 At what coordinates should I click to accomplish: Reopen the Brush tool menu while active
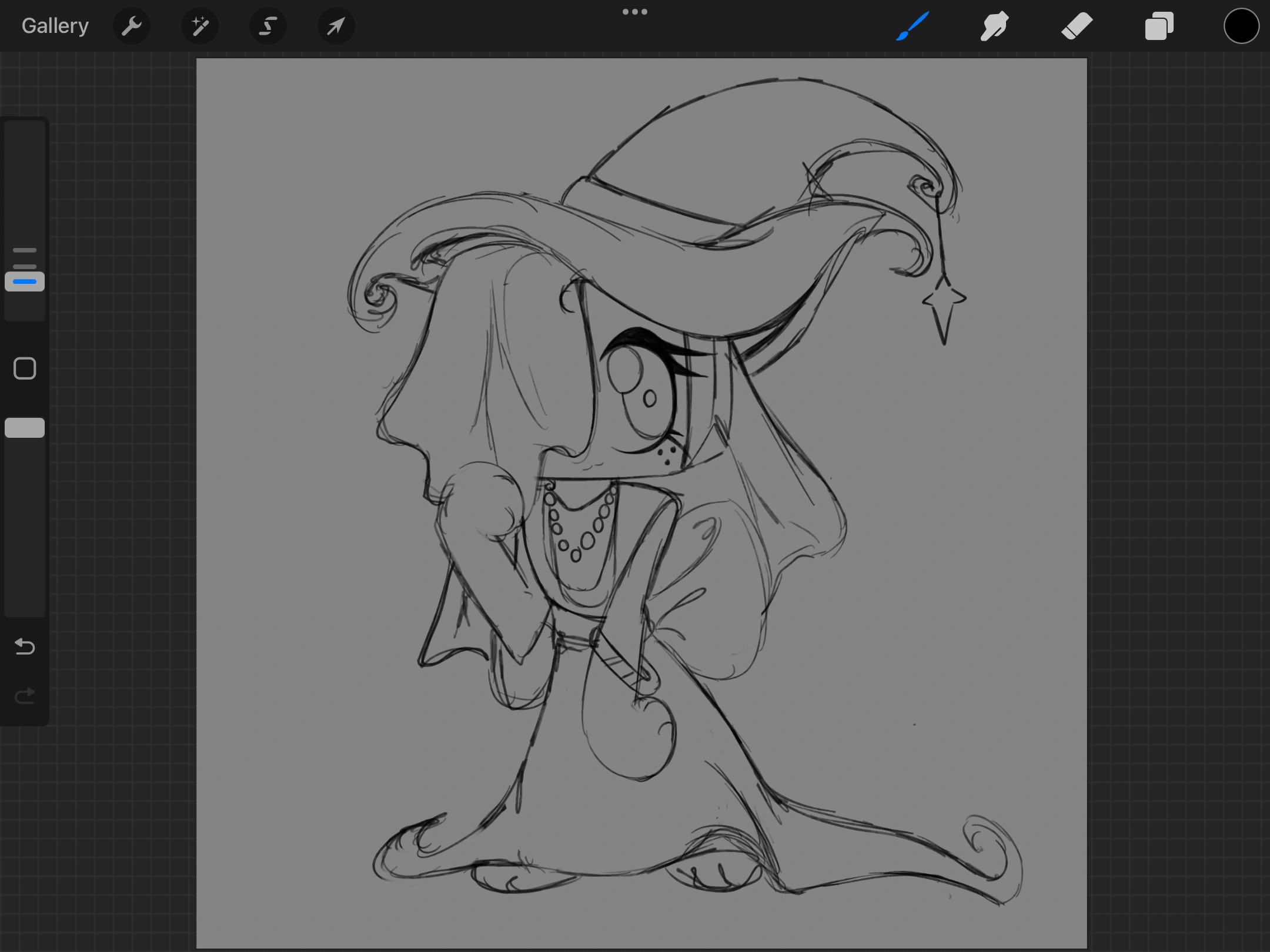pos(912,26)
